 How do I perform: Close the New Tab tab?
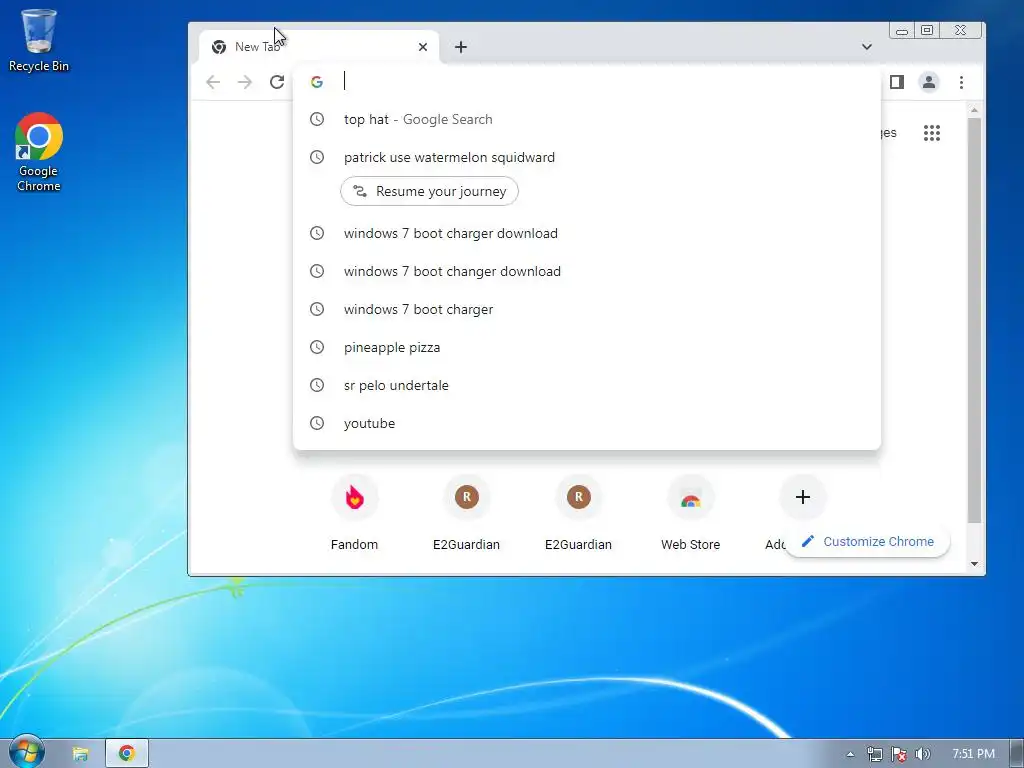tap(423, 47)
